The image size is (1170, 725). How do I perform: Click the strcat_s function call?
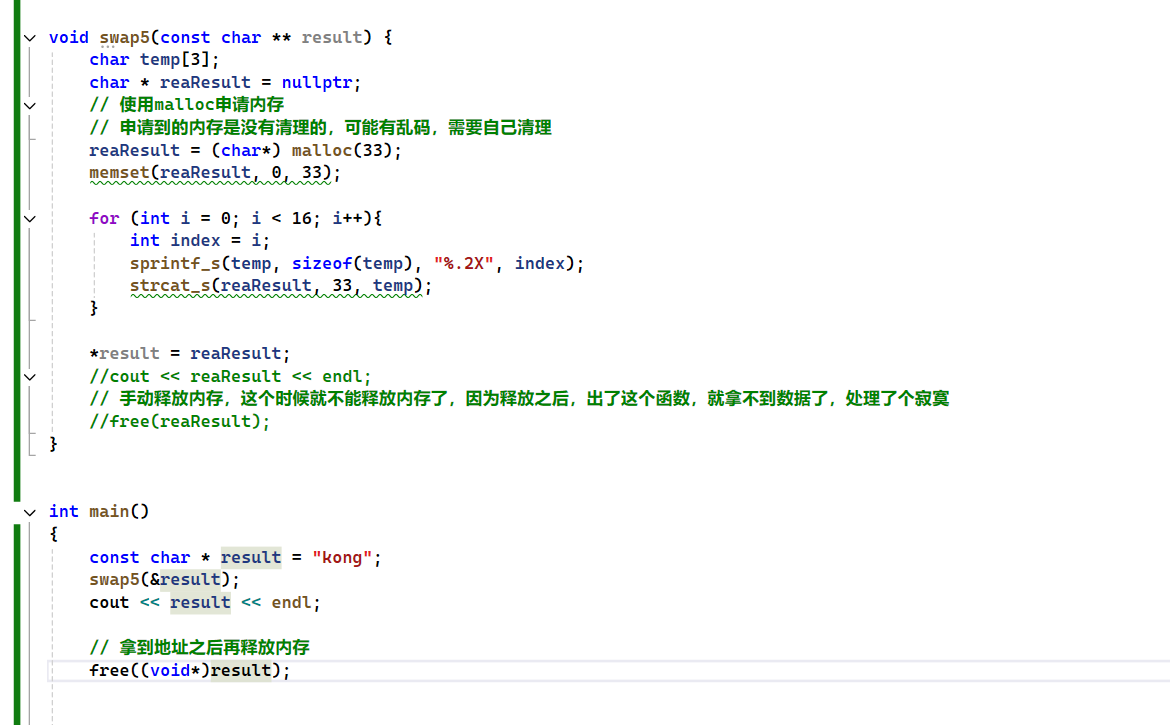pos(169,286)
